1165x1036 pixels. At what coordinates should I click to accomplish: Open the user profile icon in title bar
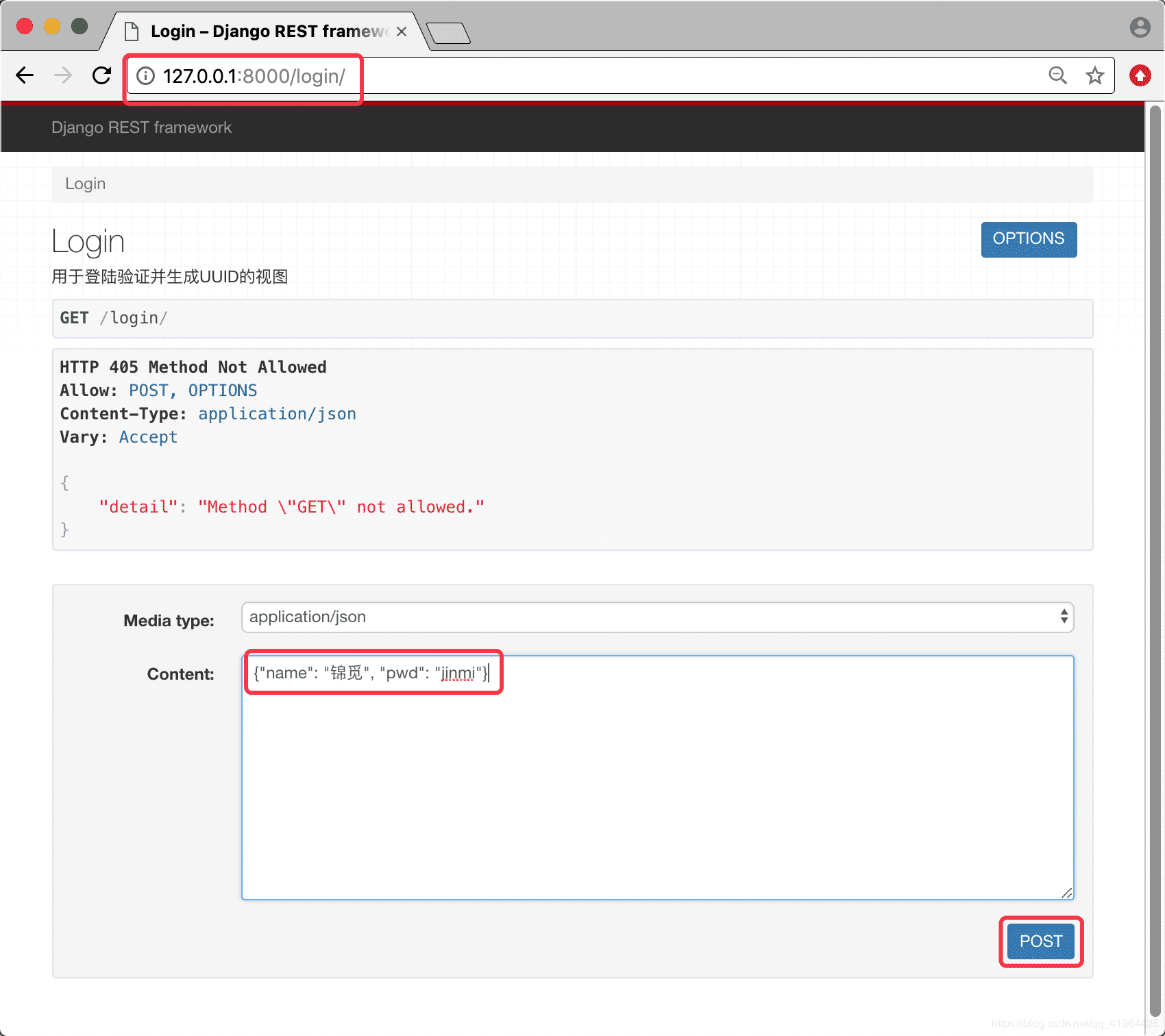tap(1140, 27)
